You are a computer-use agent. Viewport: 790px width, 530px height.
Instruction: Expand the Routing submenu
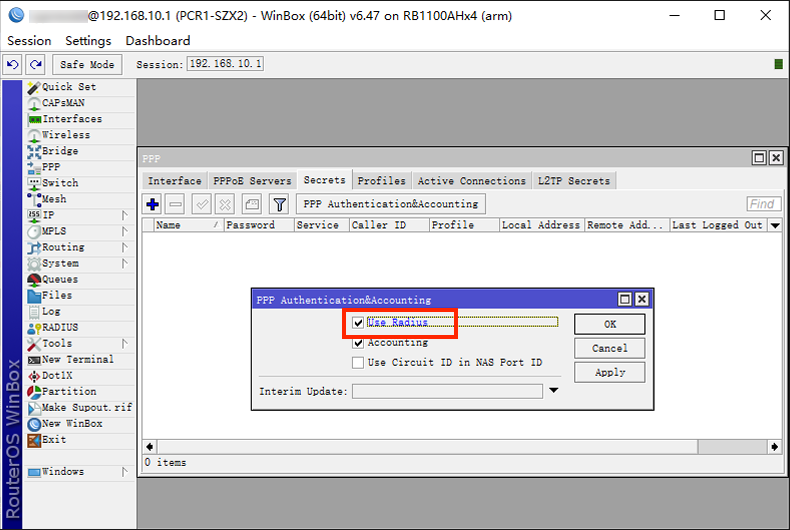[x=124, y=247]
